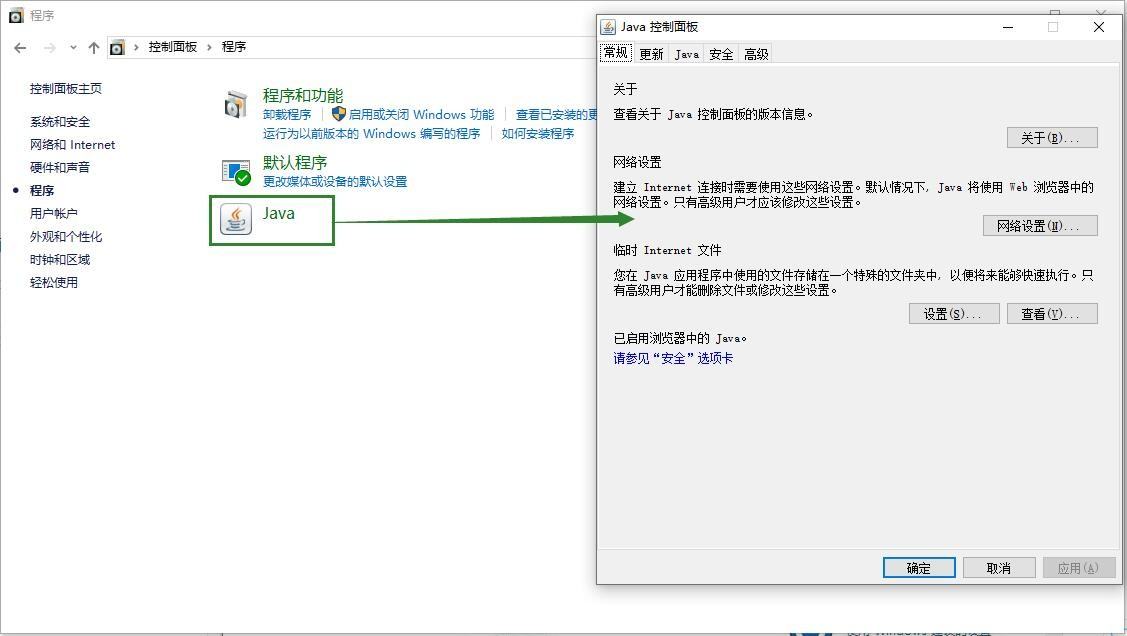Viewport: 1127px width, 636px height.
Task: Open 网络和 Internet category in sidebar
Action: pyautogui.click(x=73, y=145)
